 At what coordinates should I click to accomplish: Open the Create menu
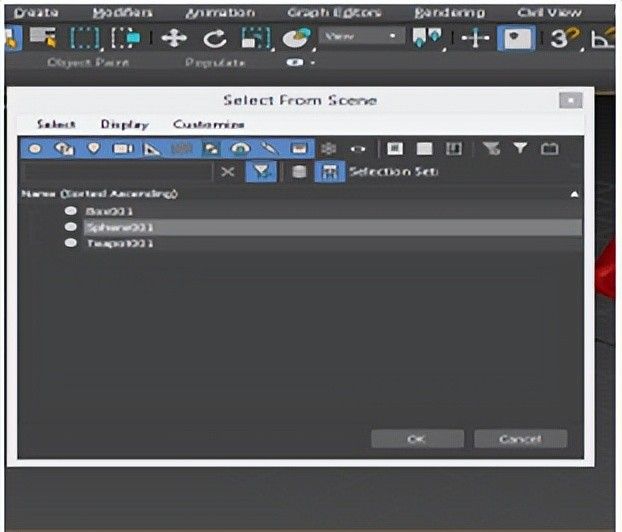pyautogui.click(x=36, y=13)
